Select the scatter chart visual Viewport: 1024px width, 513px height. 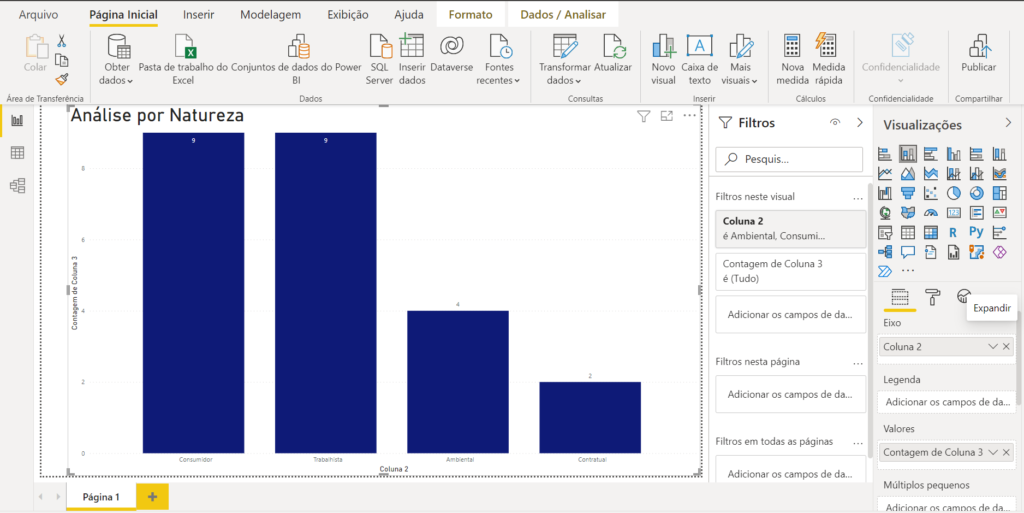click(x=931, y=193)
